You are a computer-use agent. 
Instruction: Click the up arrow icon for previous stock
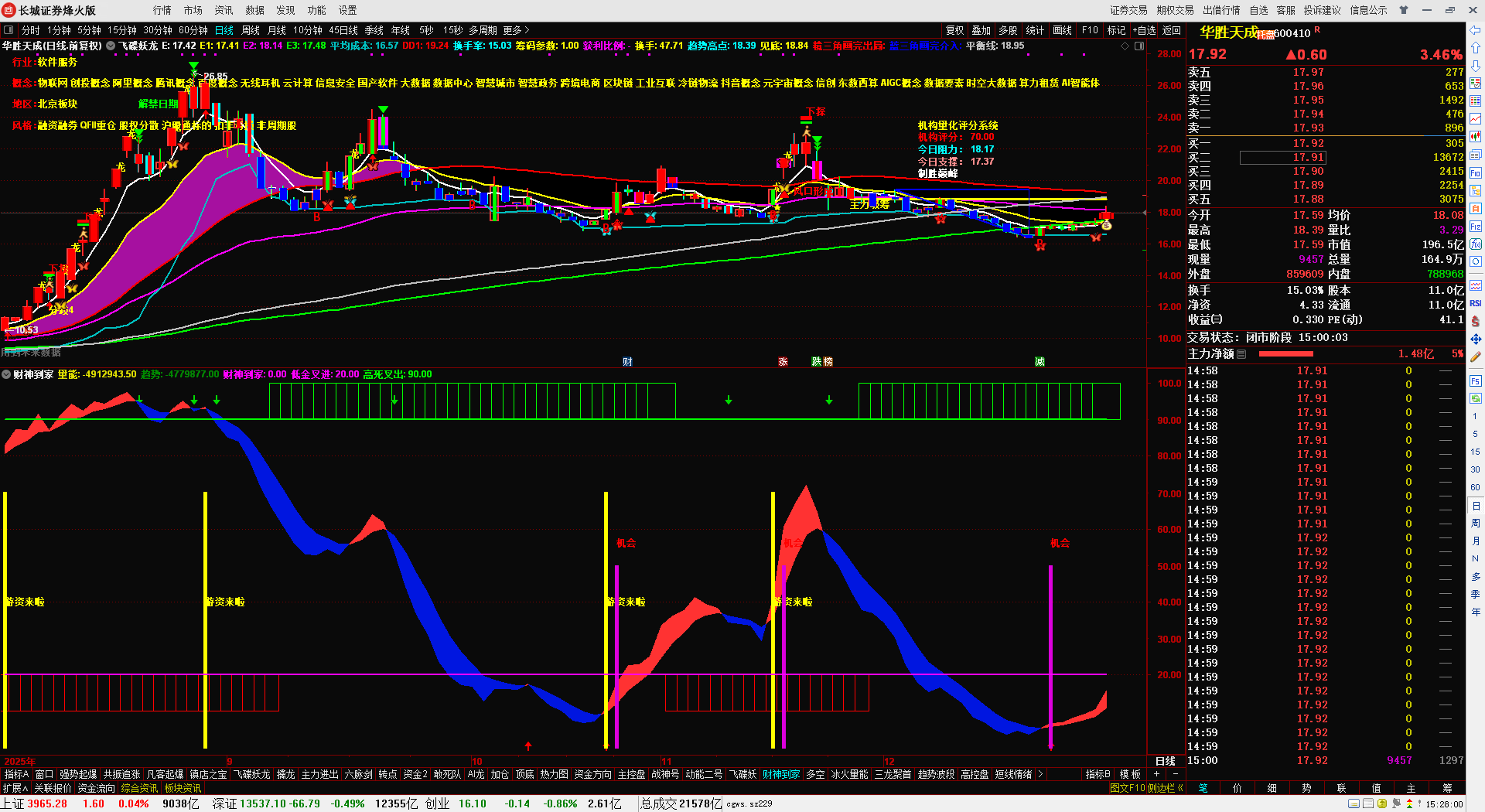(1476, 48)
